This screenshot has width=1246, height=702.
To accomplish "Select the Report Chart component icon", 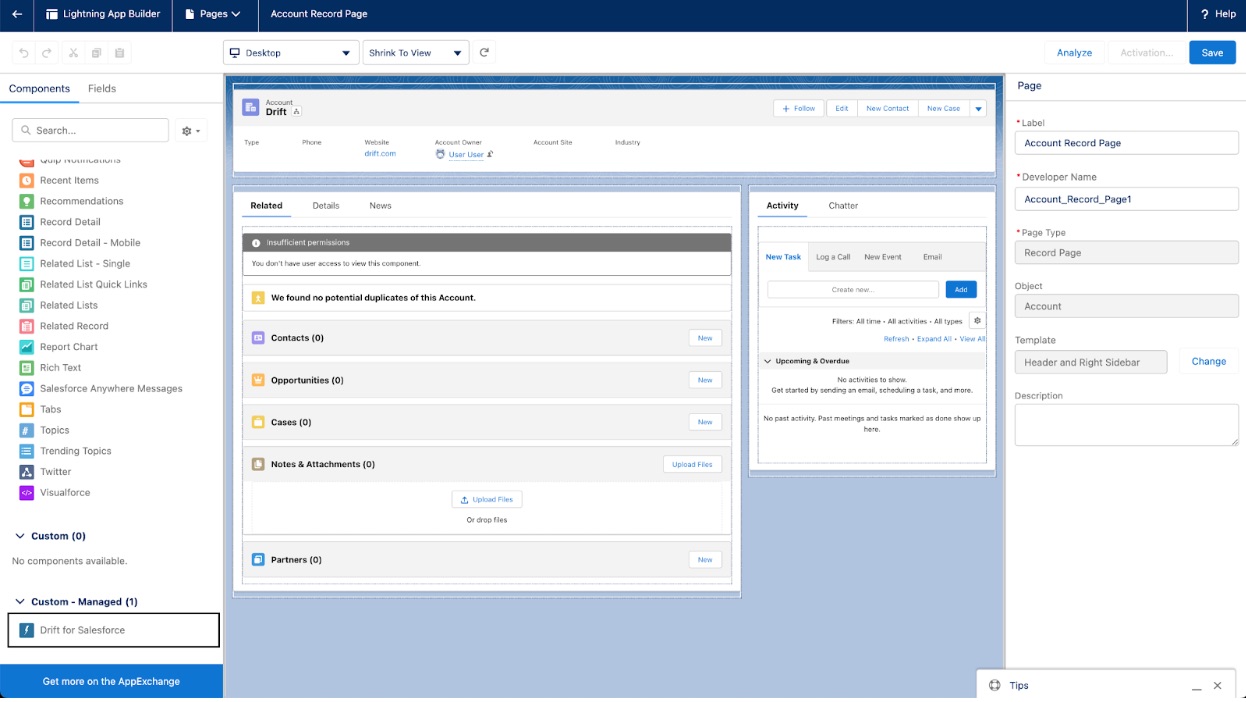I will (x=27, y=347).
